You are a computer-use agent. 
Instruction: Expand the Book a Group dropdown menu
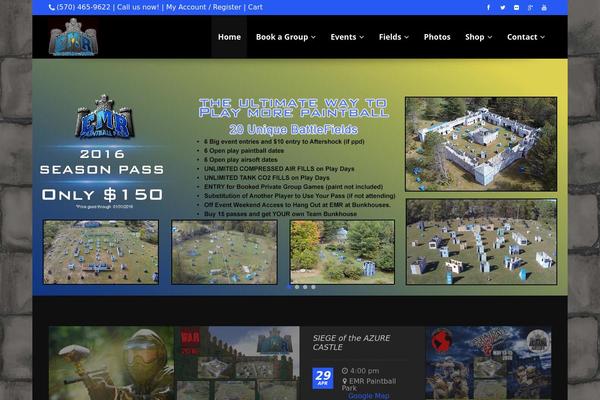point(285,37)
